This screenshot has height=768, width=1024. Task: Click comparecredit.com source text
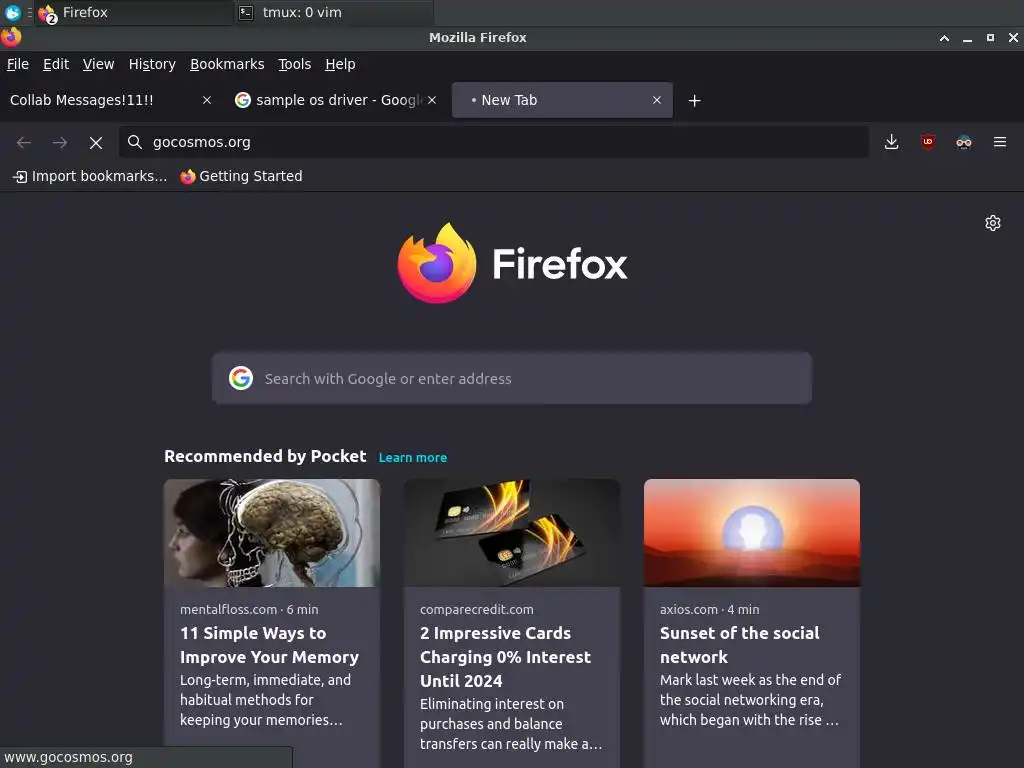point(477,609)
